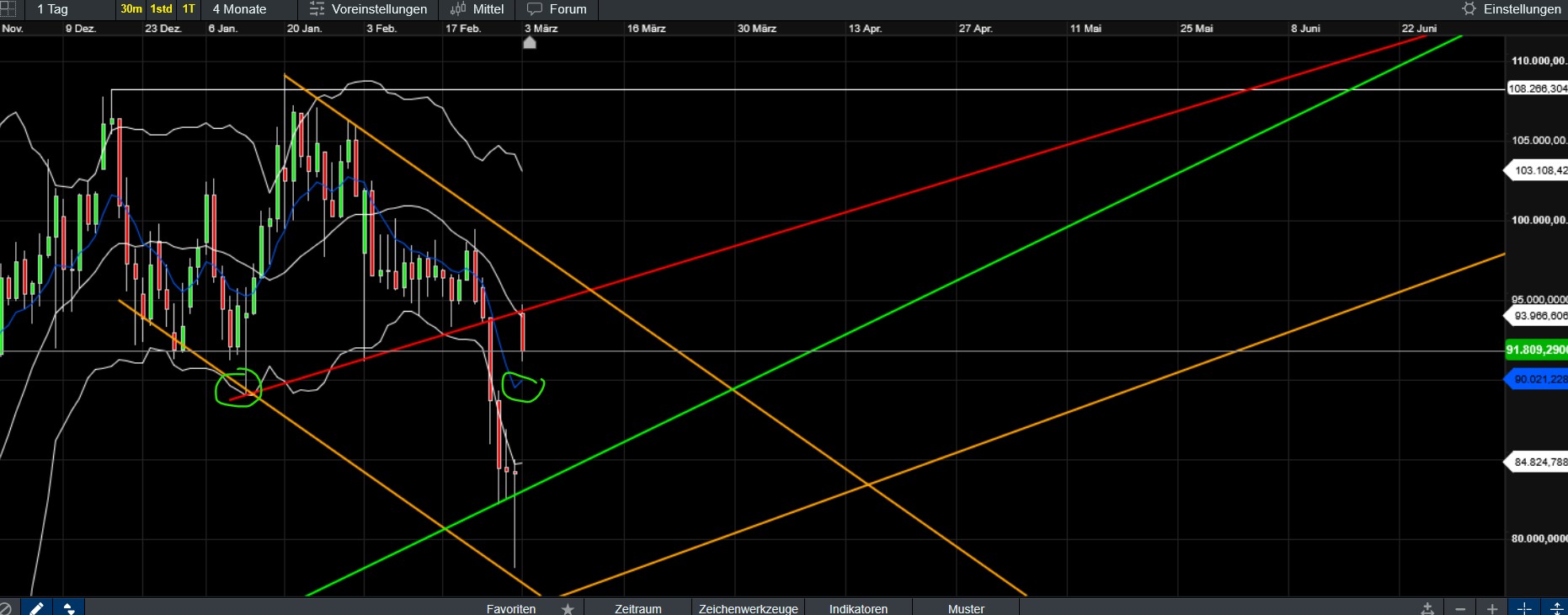Open the Muster tab
The width and height of the screenshot is (1568, 615).
pyautogui.click(x=966, y=608)
